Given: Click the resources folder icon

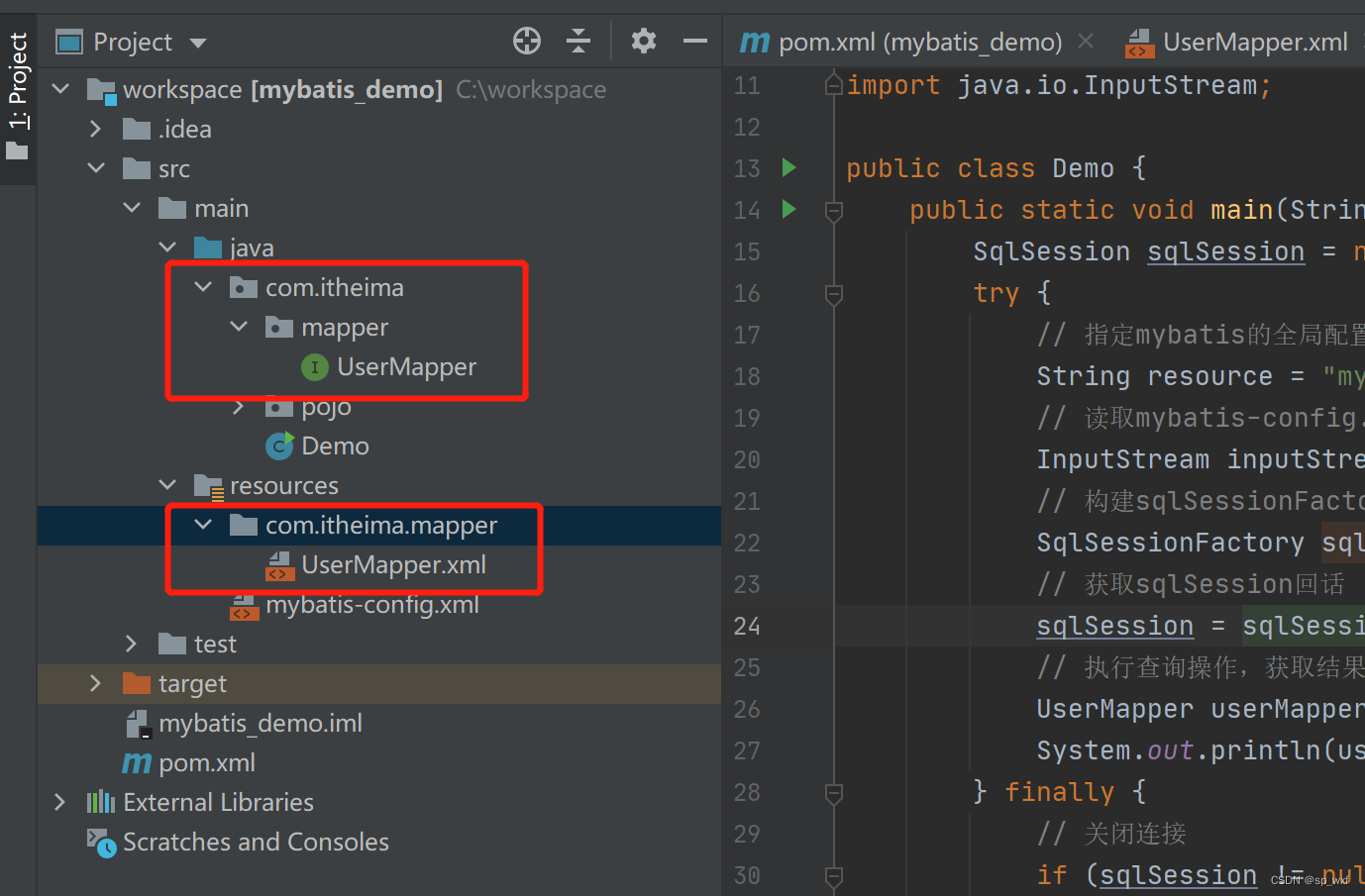Looking at the screenshot, I should pyautogui.click(x=208, y=486).
